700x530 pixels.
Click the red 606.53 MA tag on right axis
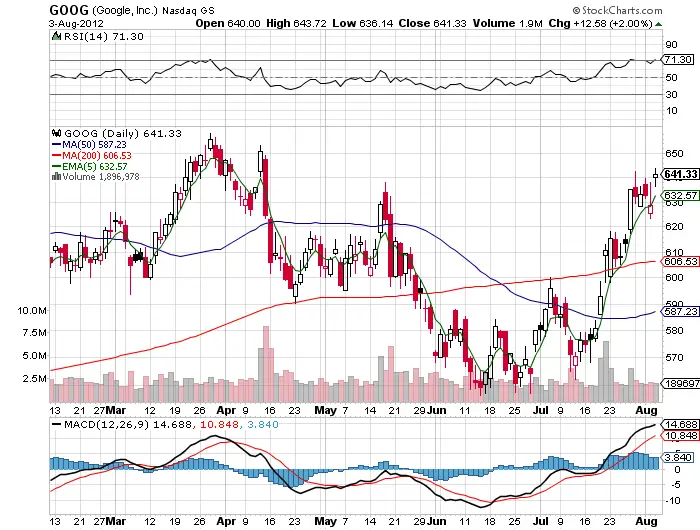click(680, 261)
